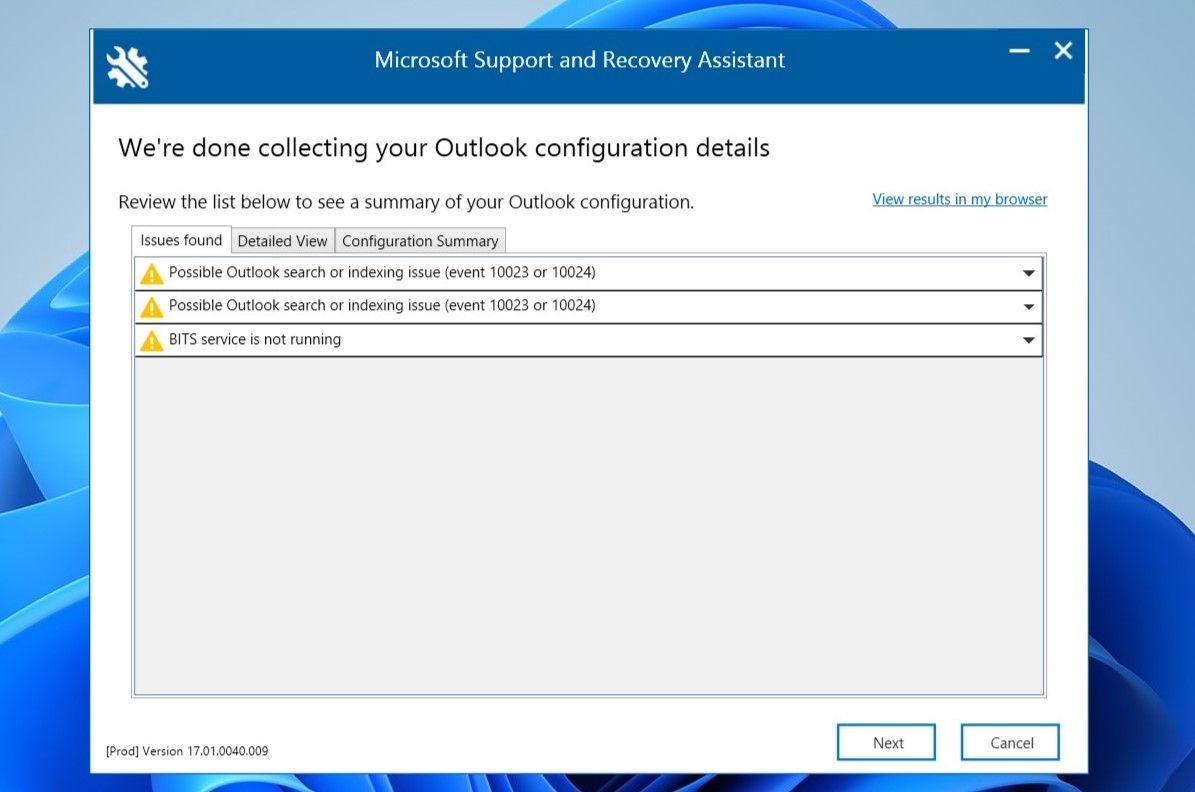Close the Support and Recovery Assistant window
Image resolution: width=1195 pixels, height=792 pixels.
tap(1063, 51)
